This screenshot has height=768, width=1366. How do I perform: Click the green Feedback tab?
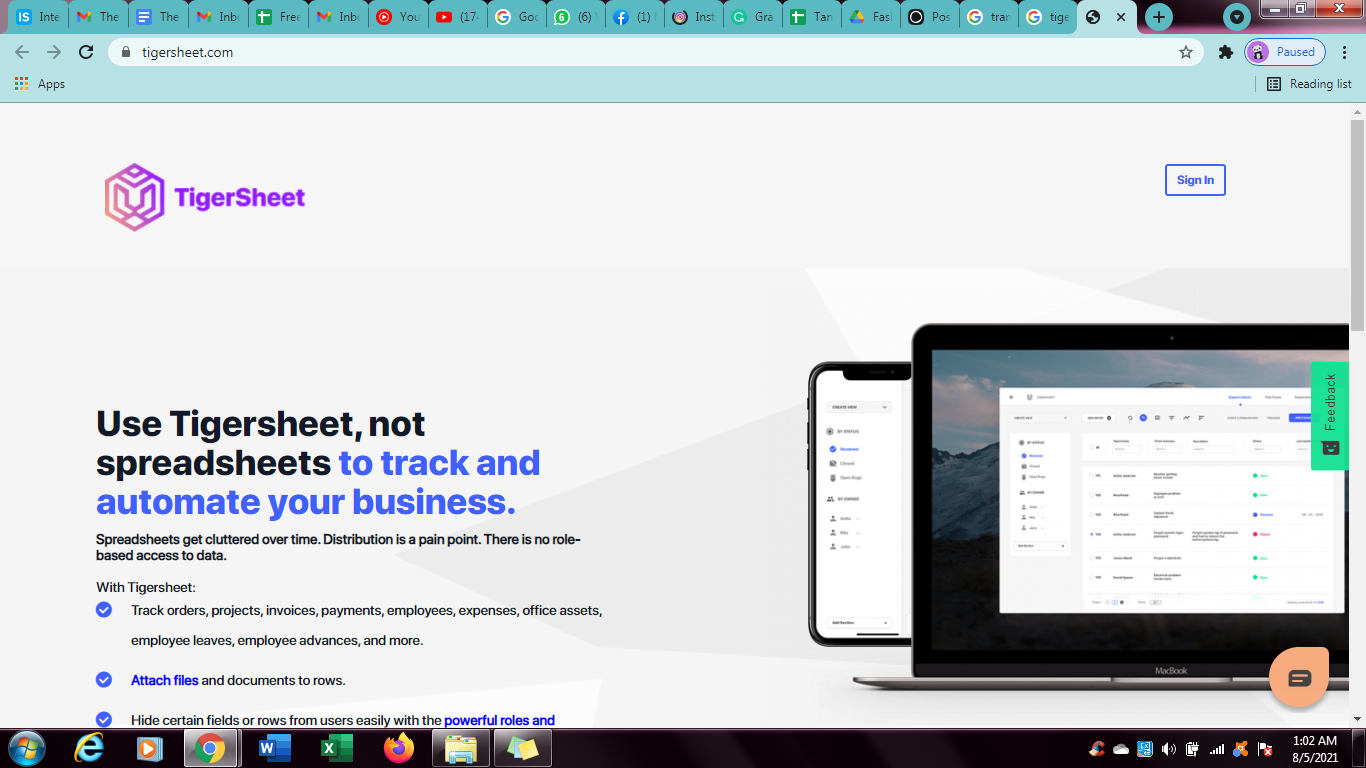(x=1329, y=415)
